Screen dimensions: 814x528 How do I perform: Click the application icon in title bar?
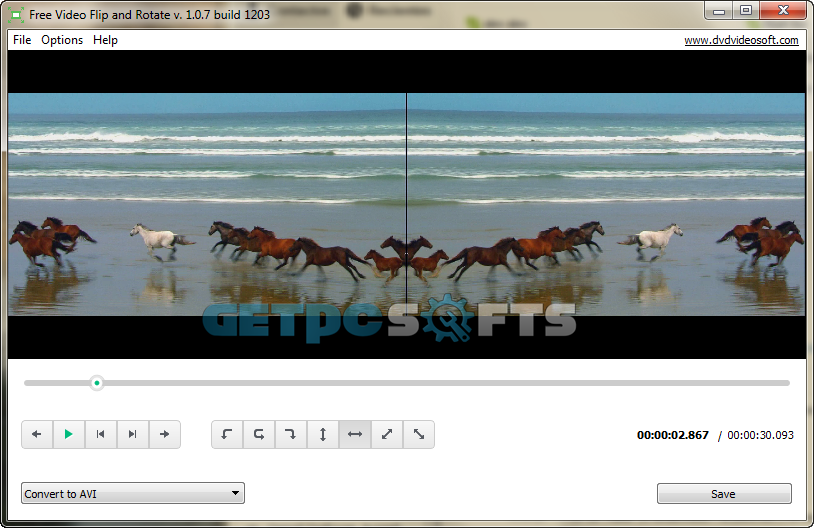pyautogui.click(x=16, y=15)
